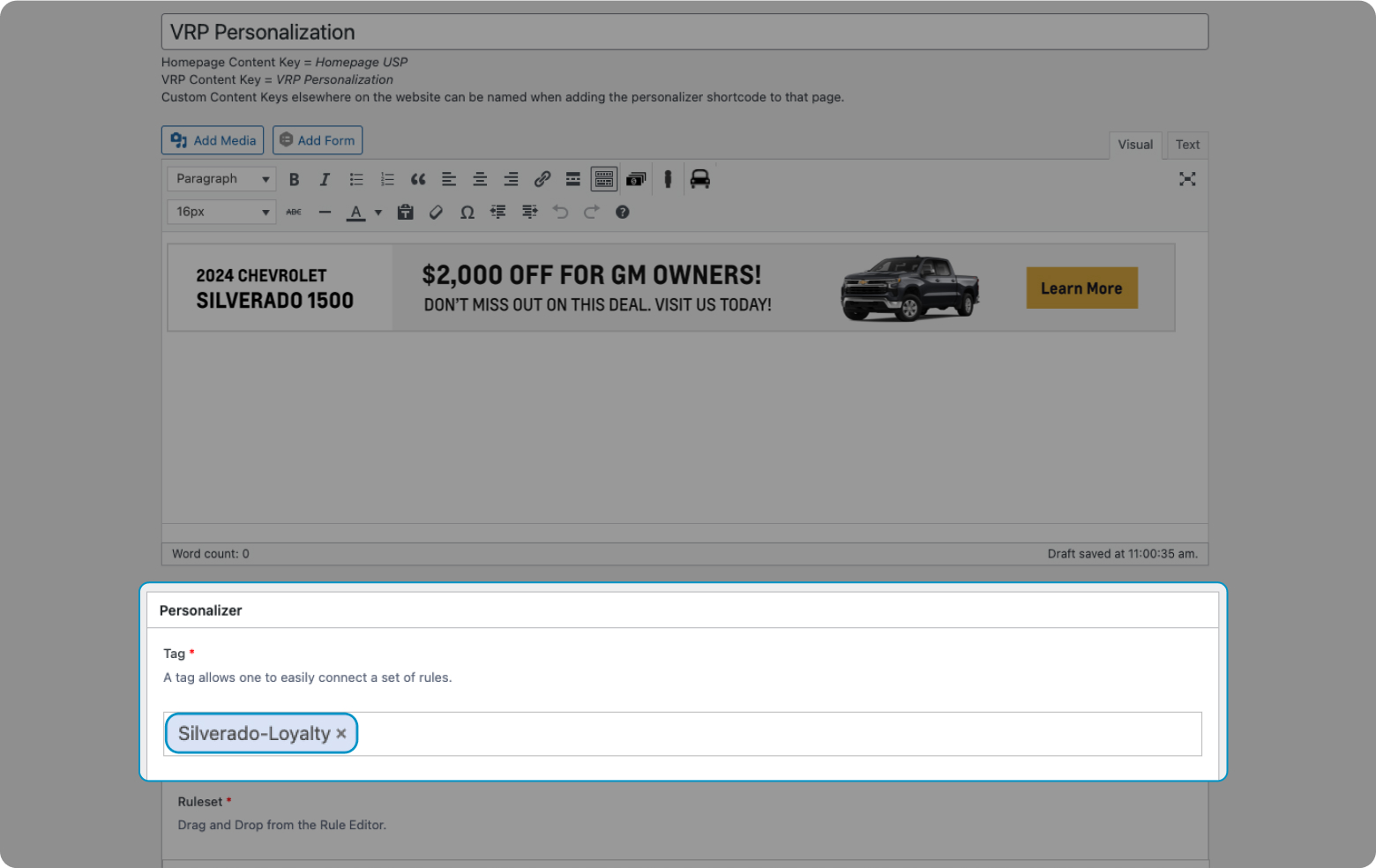The height and width of the screenshot is (868, 1376).
Task: Switch to the Visual editor tab
Action: coord(1135,145)
